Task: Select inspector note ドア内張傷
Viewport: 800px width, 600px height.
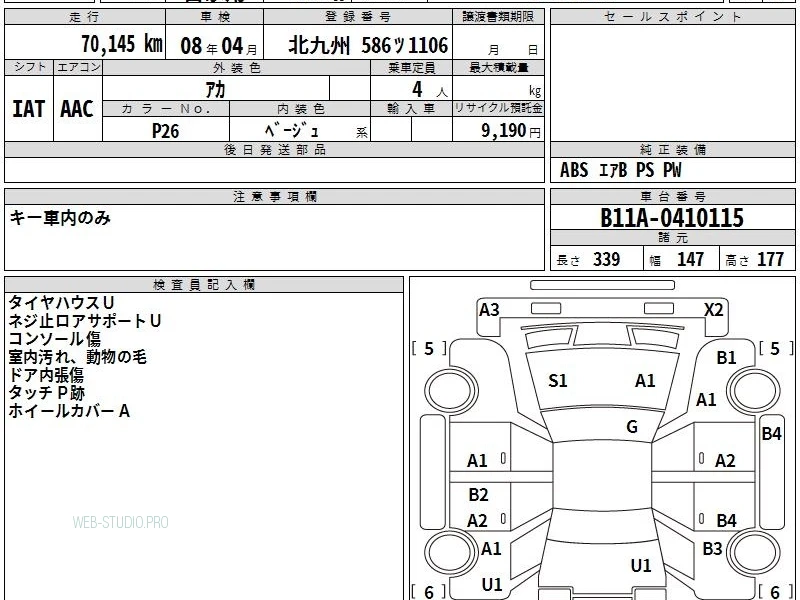Action: 46,375
